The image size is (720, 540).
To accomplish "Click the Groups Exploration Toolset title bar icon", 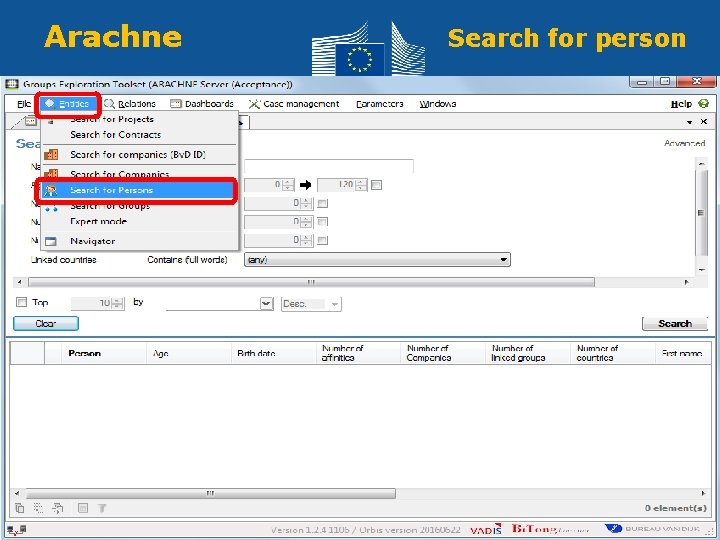I will click(11, 84).
